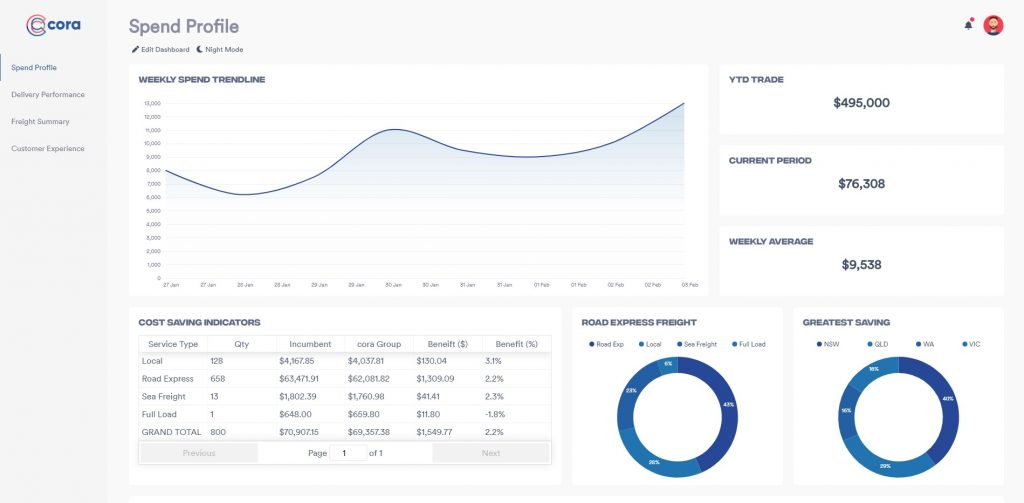
Task: Toggle VIC legend item
Action: pos(971,344)
